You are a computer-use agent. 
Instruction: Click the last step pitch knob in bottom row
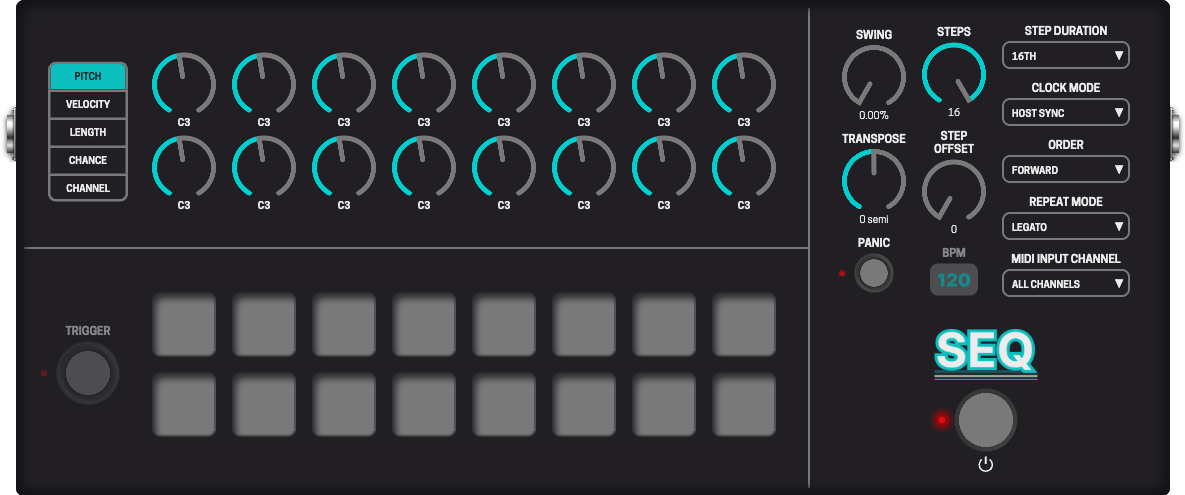(744, 167)
